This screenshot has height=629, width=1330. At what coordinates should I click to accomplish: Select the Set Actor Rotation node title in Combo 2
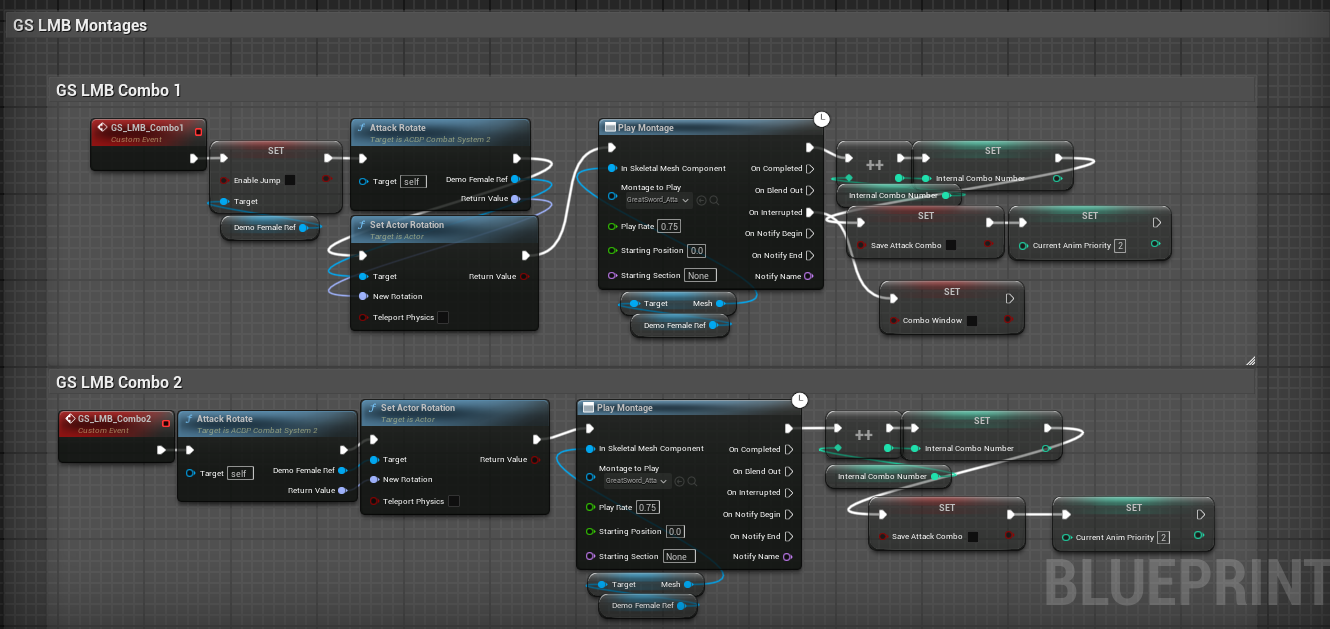click(417, 408)
